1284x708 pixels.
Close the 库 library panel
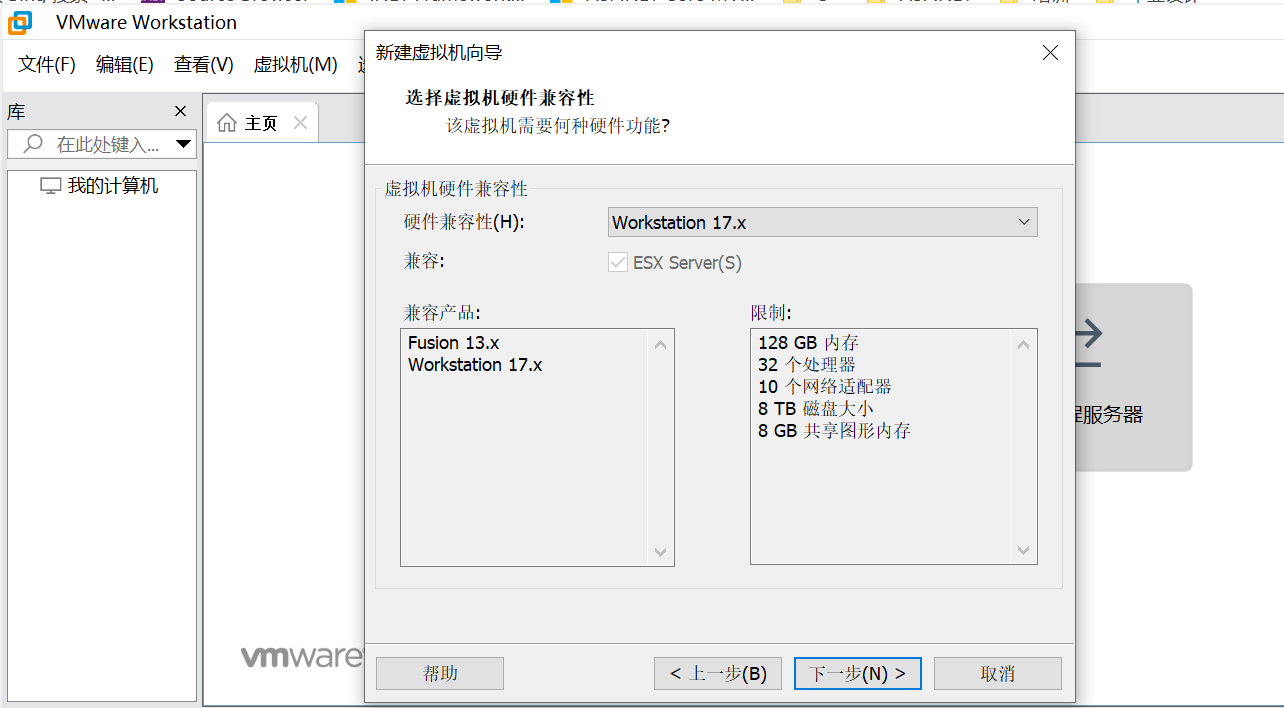point(180,111)
